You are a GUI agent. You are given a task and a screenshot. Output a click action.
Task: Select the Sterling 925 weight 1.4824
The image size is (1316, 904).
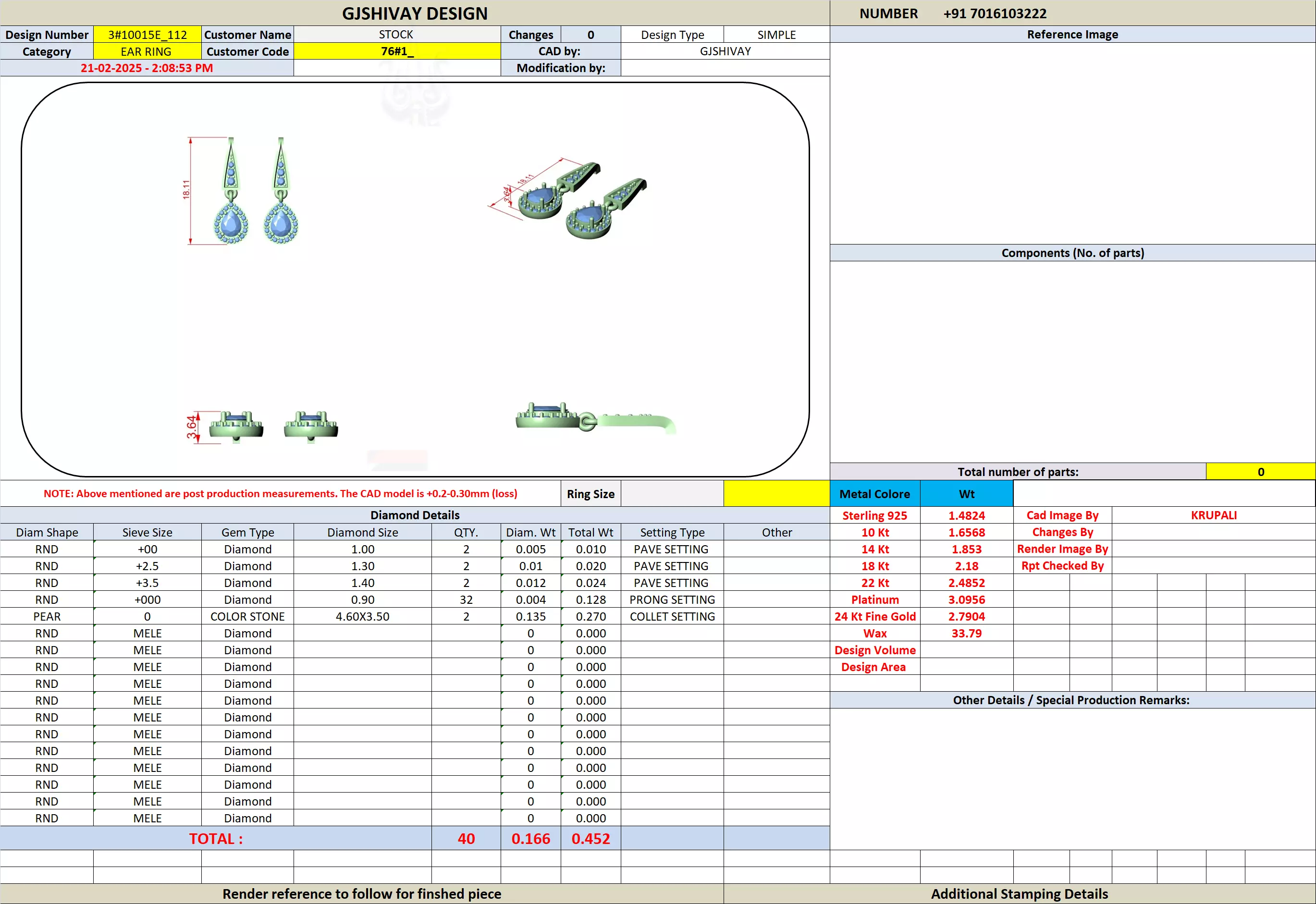click(966, 515)
